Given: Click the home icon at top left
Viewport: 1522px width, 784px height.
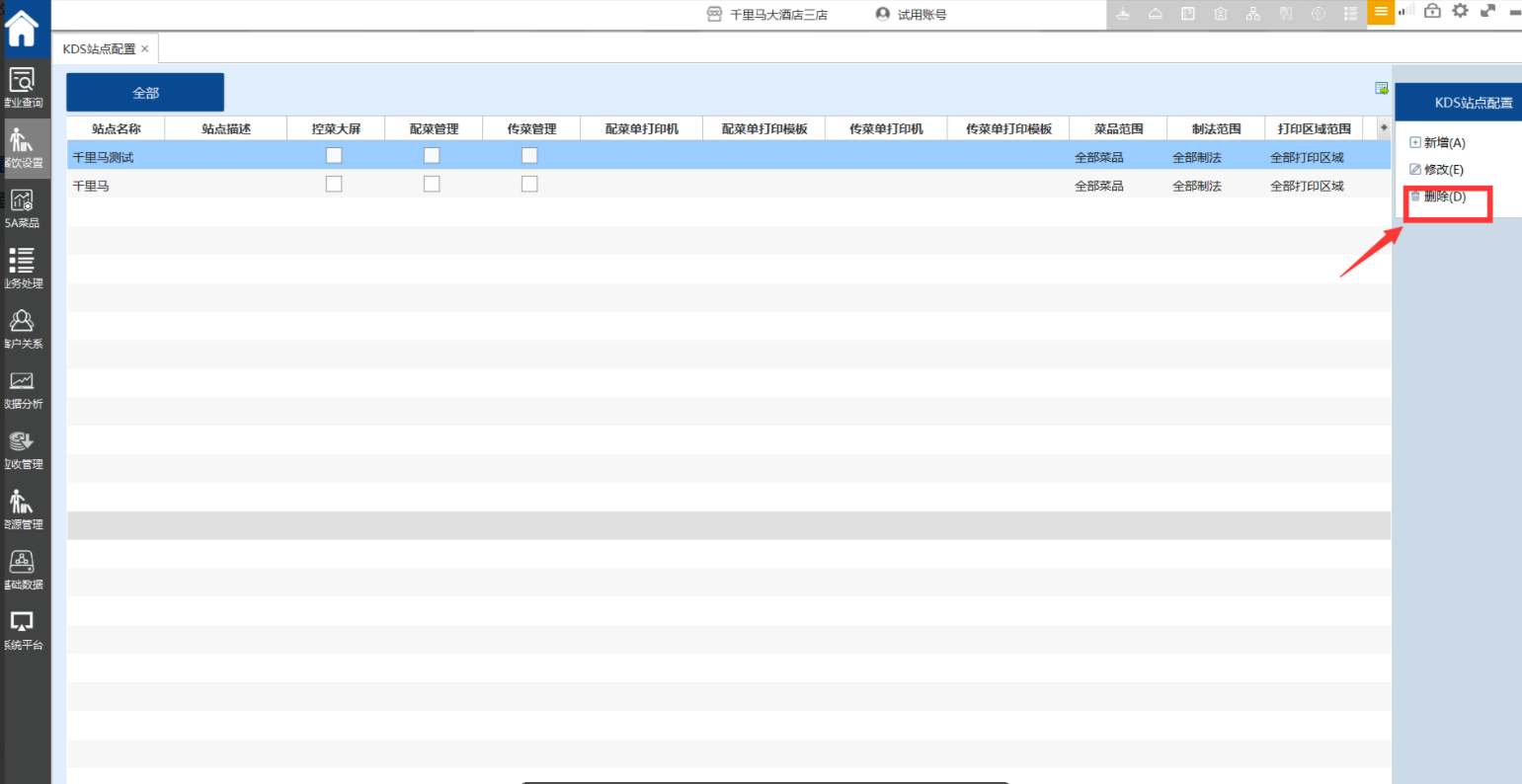Looking at the screenshot, I should click(x=22, y=28).
